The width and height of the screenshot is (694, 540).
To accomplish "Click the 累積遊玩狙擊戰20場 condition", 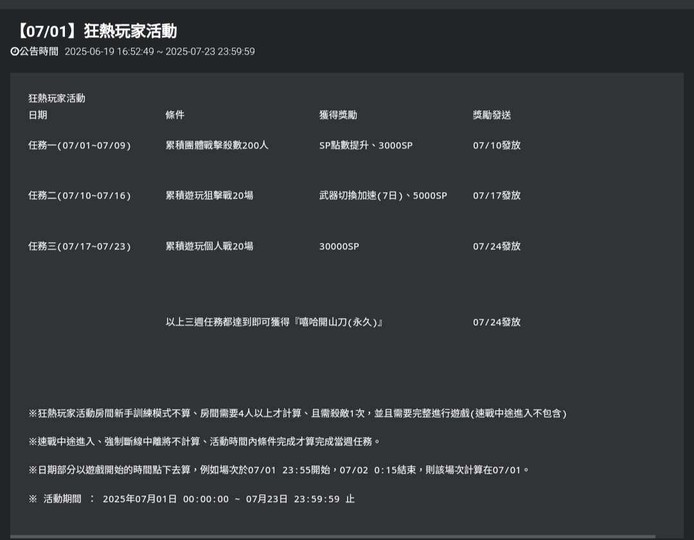I will click(x=209, y=196).
